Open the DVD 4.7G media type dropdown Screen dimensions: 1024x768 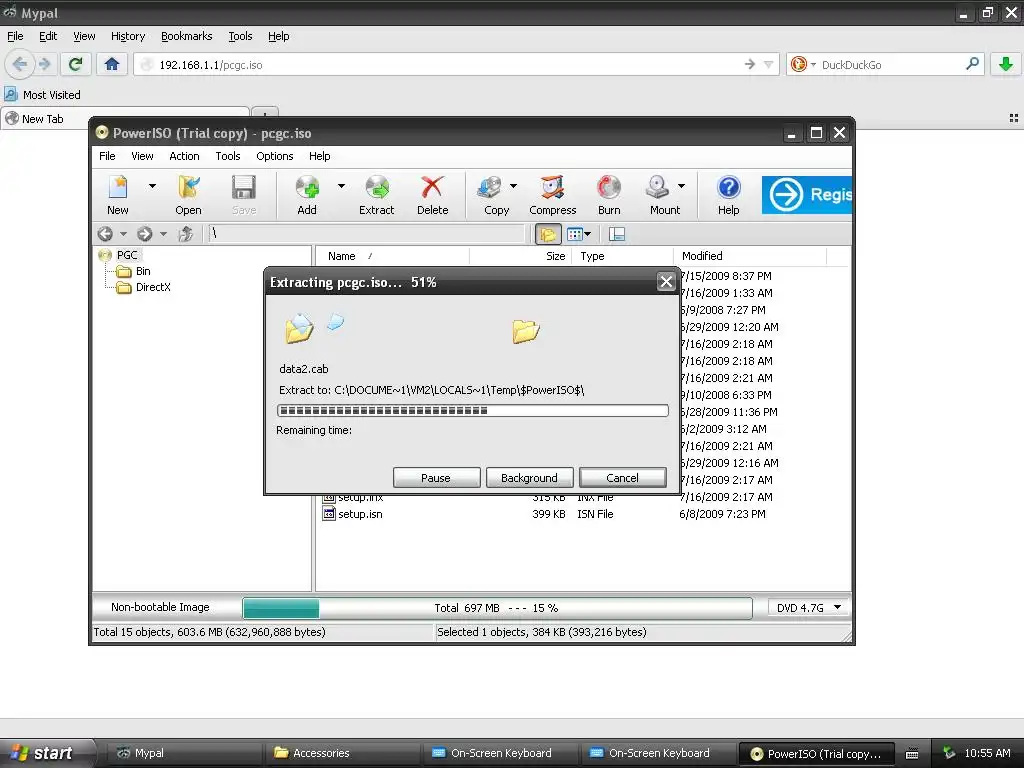point(808,608)
